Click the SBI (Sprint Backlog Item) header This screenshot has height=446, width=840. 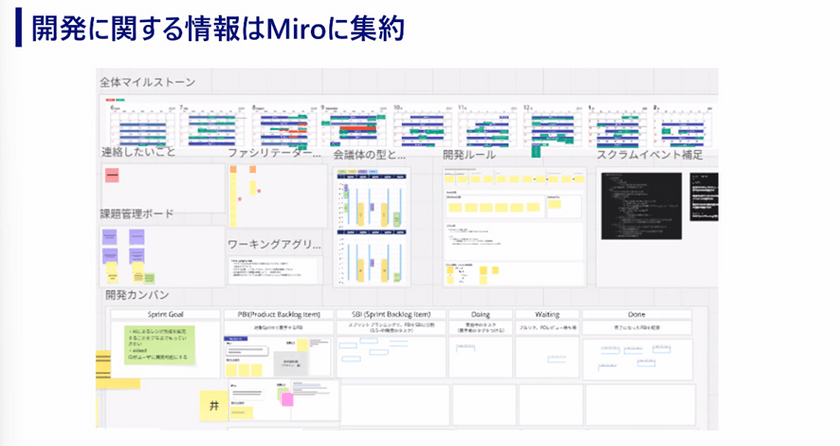pos(390,314)
